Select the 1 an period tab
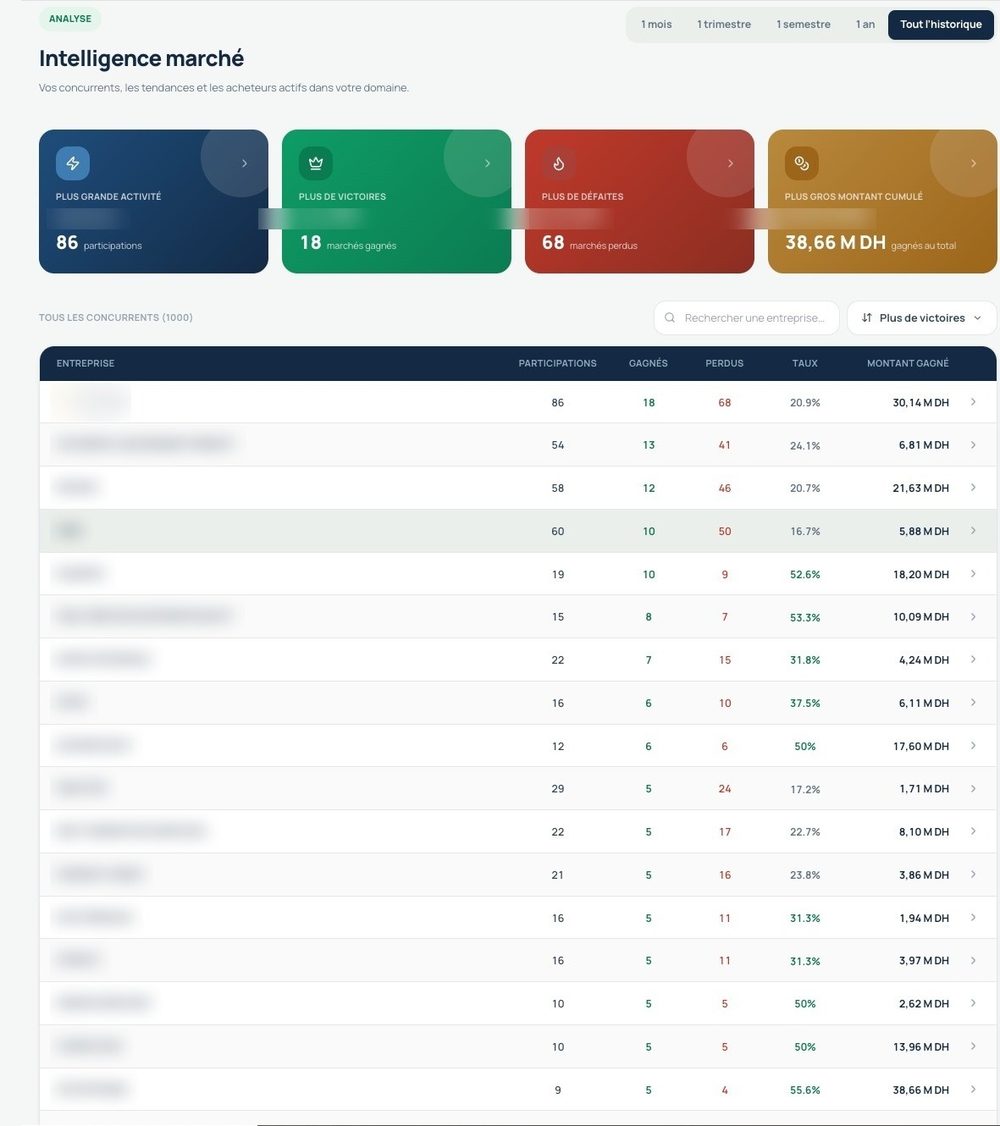 865,24
